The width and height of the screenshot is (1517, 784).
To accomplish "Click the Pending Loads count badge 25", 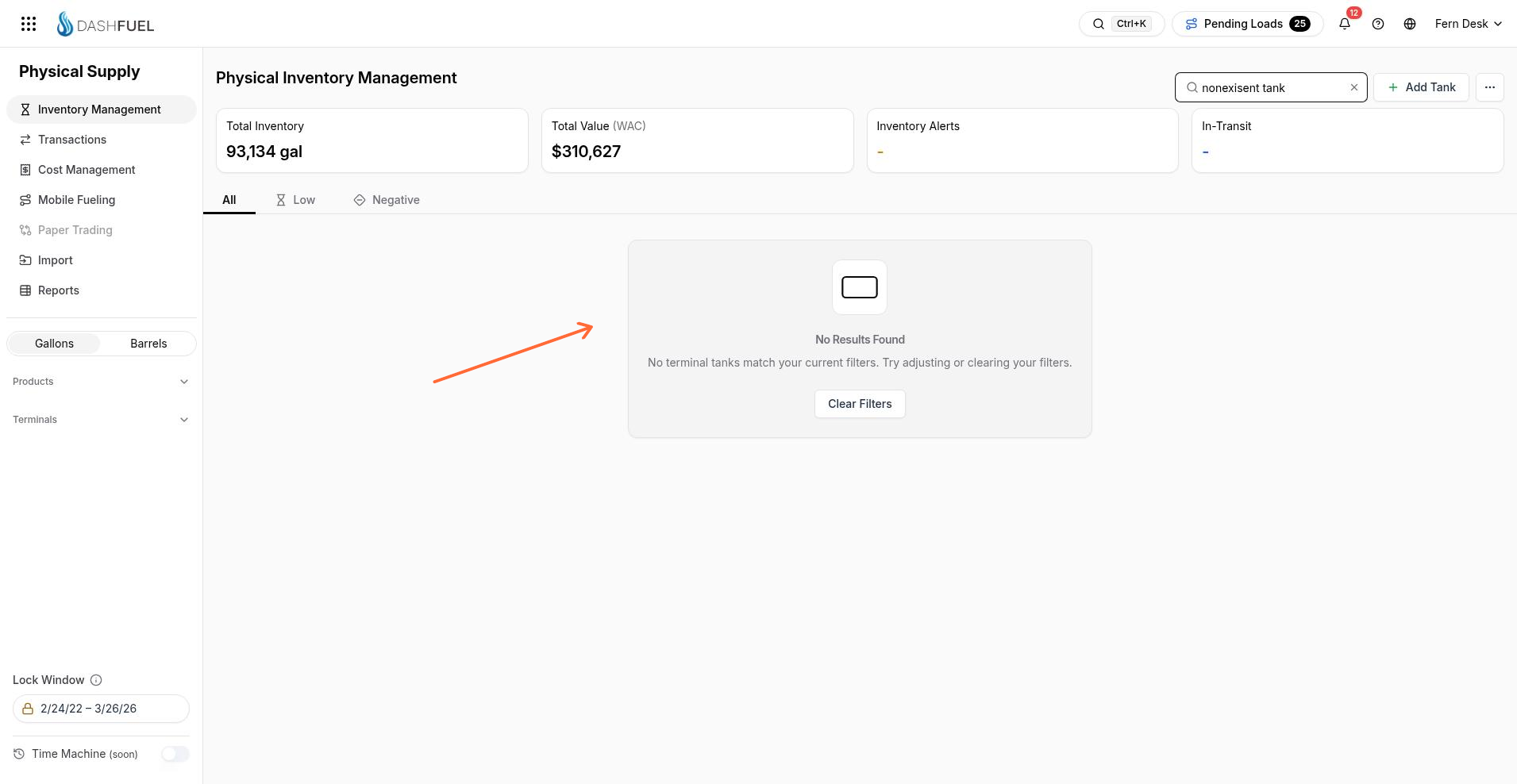I will (1299, 24).
